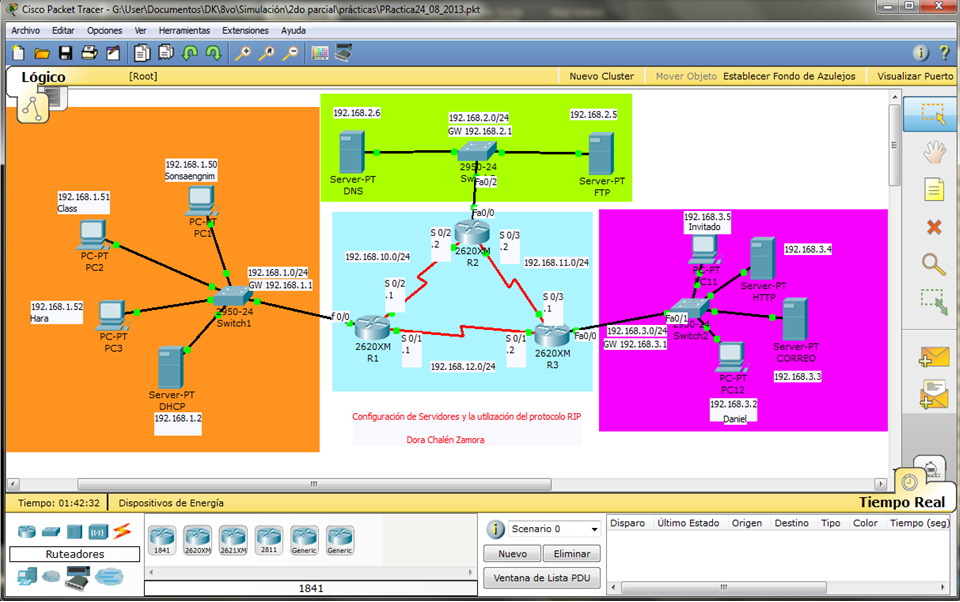The height and width of the screenshot is (602, 960).
Task: Print the workspace with the printer icon
Action: (89, 53)
